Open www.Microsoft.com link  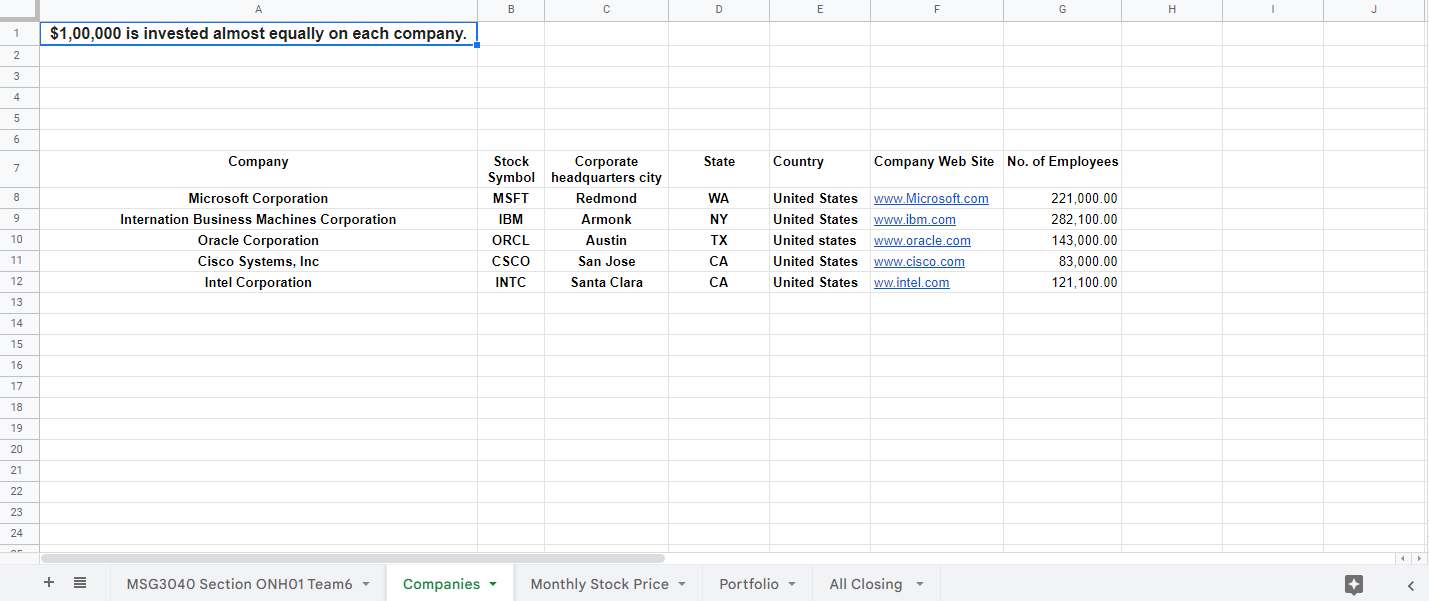[931, 199]
